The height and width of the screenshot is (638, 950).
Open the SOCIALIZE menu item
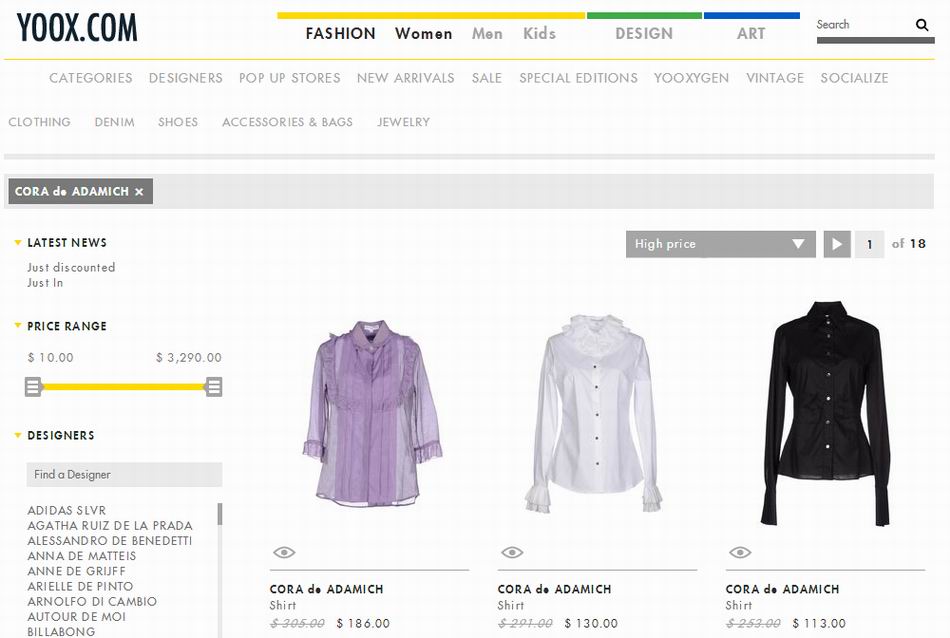854,78
